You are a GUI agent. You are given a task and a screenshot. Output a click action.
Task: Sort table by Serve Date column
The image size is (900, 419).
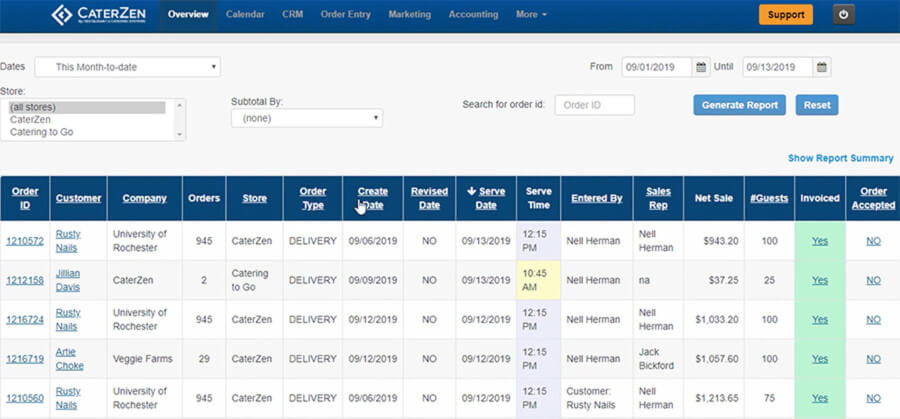[x=486, y=198]
